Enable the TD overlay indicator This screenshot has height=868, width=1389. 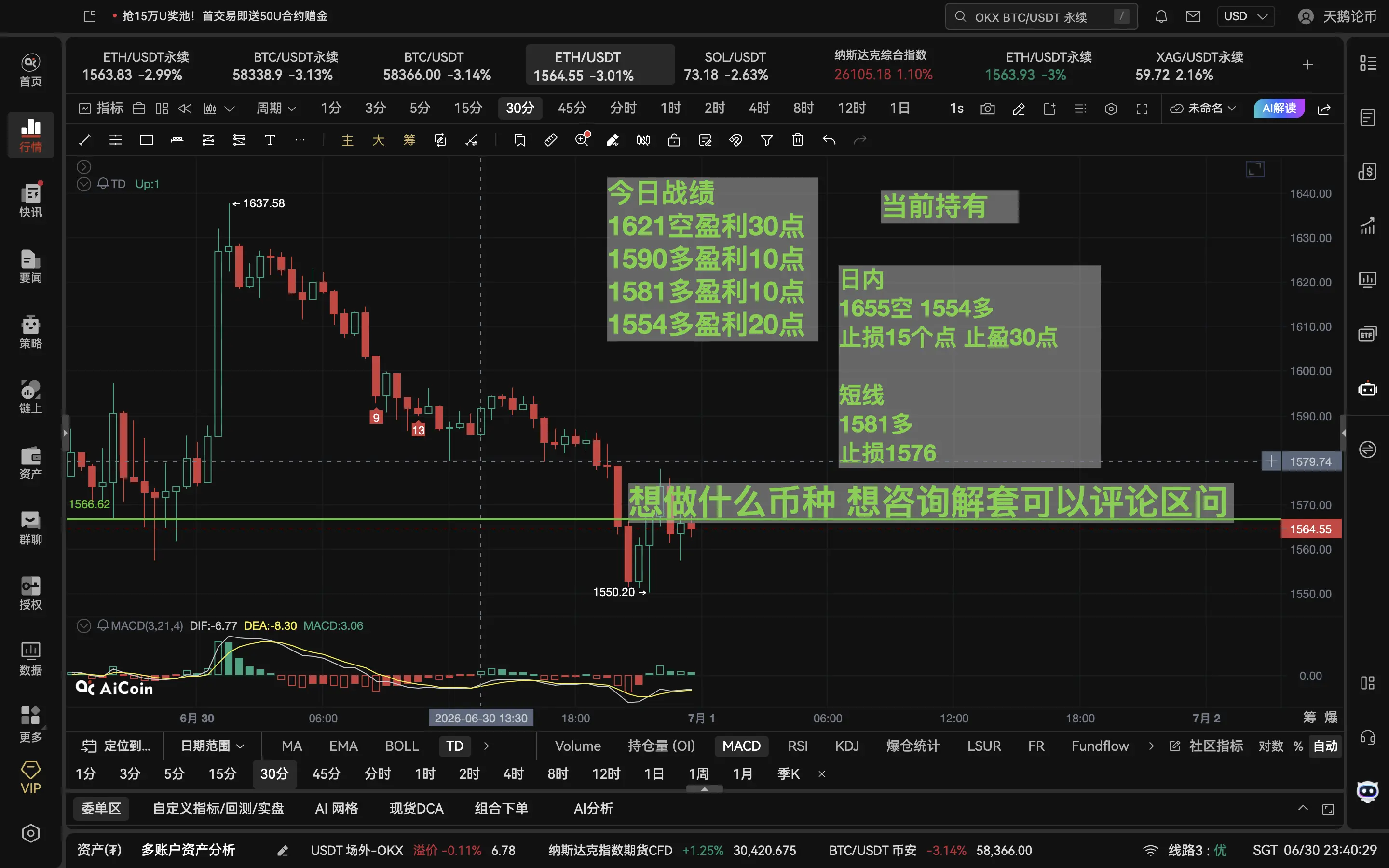point(455,746)
